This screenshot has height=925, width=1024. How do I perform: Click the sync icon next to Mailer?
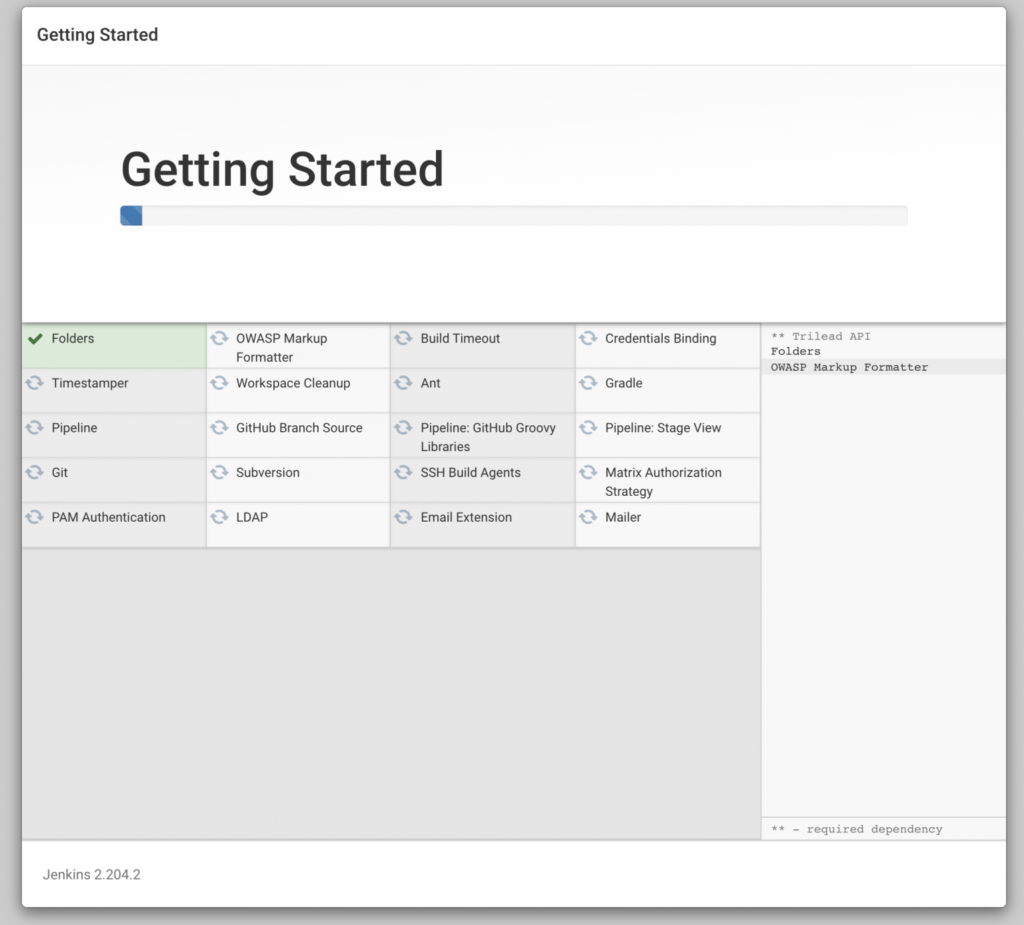pyautogui.click(x=588, y=517)
